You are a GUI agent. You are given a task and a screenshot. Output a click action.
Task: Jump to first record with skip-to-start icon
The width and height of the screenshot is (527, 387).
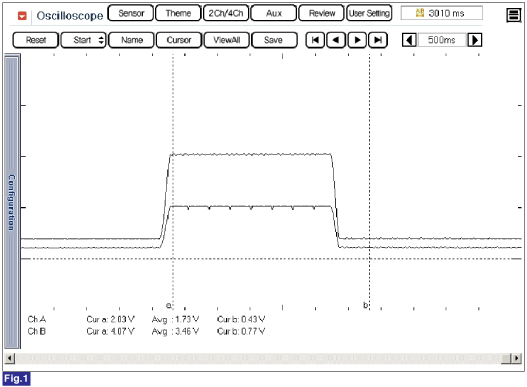click(315, 40)
